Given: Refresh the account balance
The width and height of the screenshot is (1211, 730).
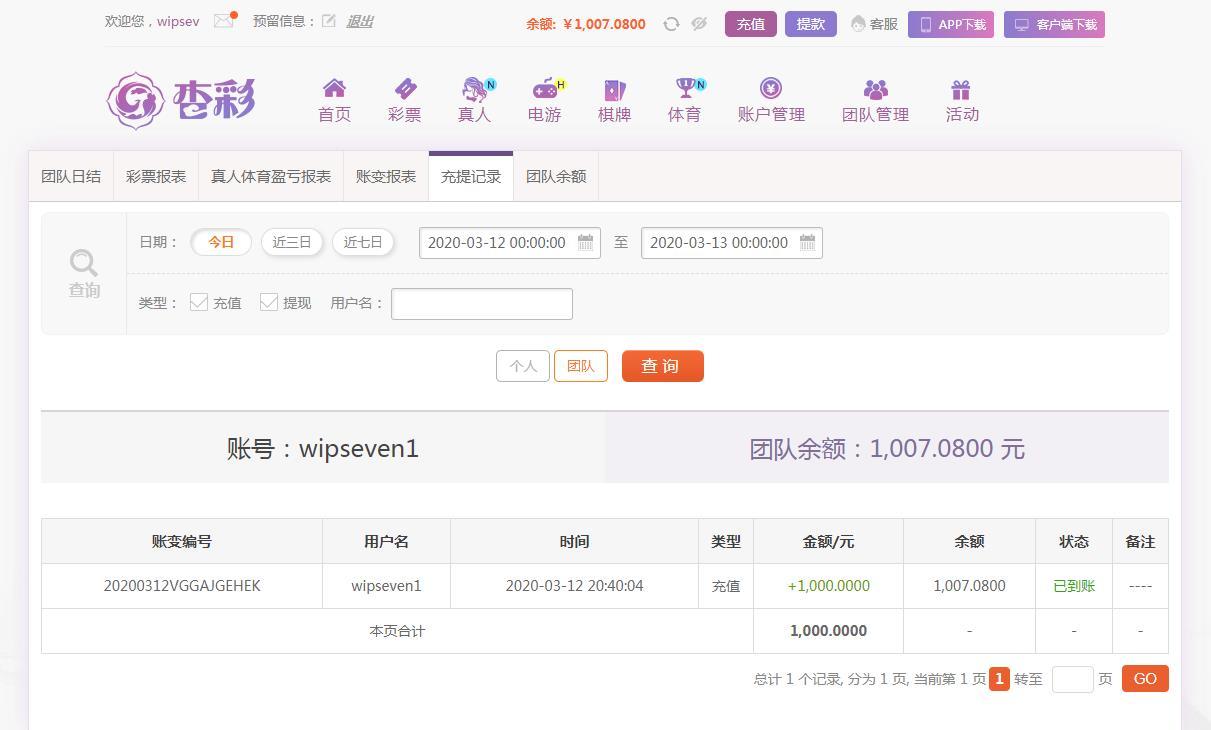Looking at the screenshot, I should (x=671, y=24).
